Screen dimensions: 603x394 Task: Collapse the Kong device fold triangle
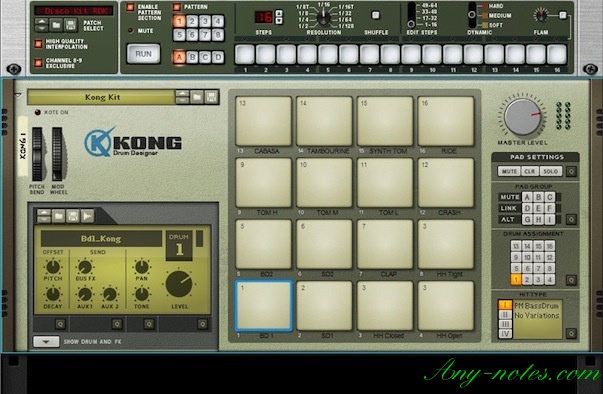tap(18, 95)
